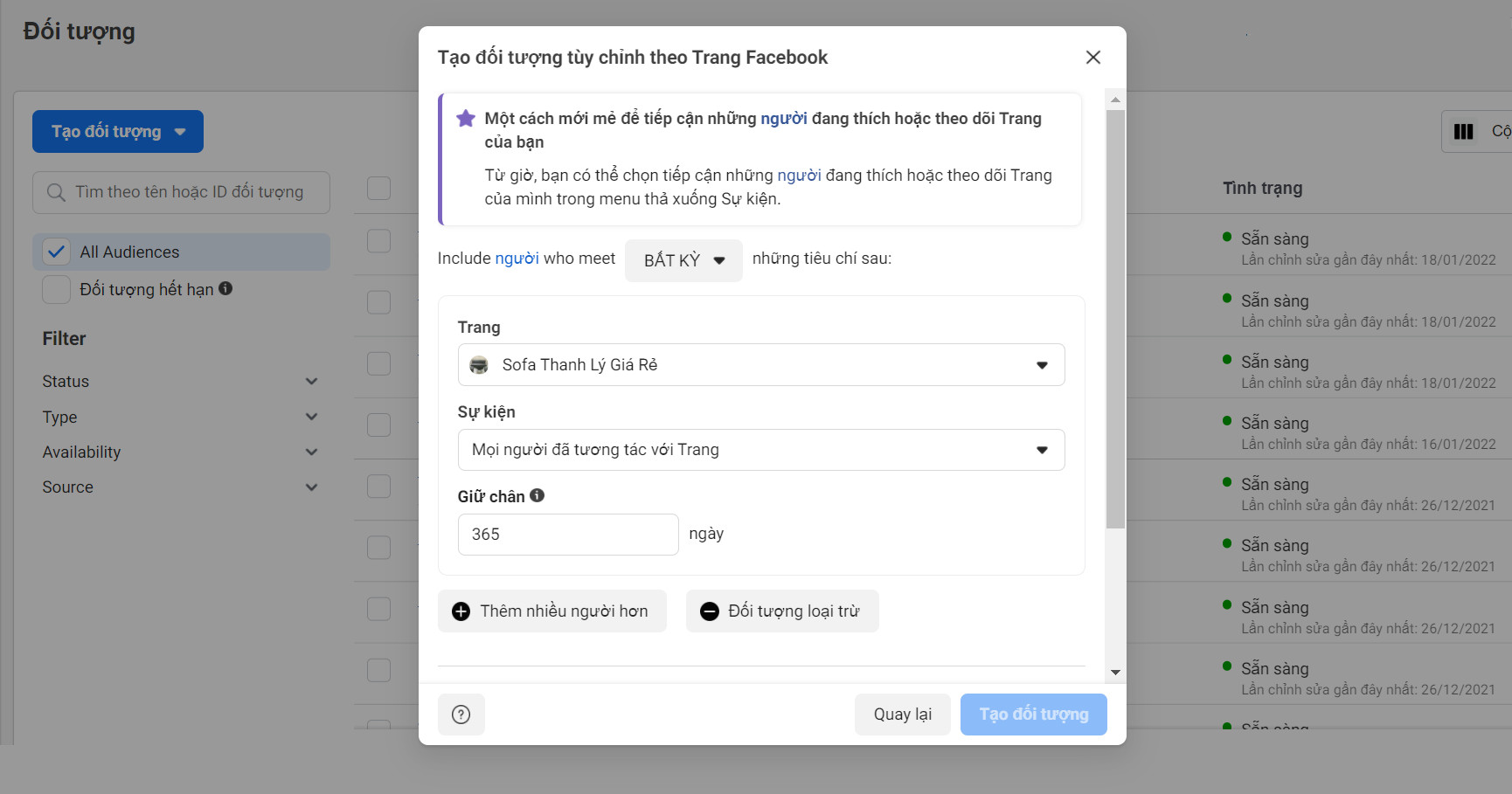Click the columns layout icon
Viewport: 1512px width, 794px height.
tap(1463, 132)
